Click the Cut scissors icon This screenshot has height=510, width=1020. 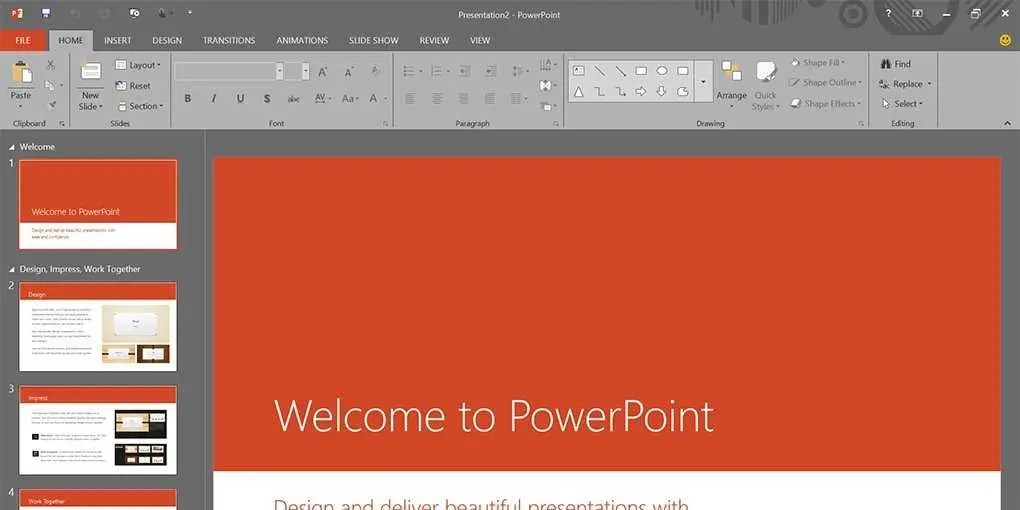pos(51,64)
